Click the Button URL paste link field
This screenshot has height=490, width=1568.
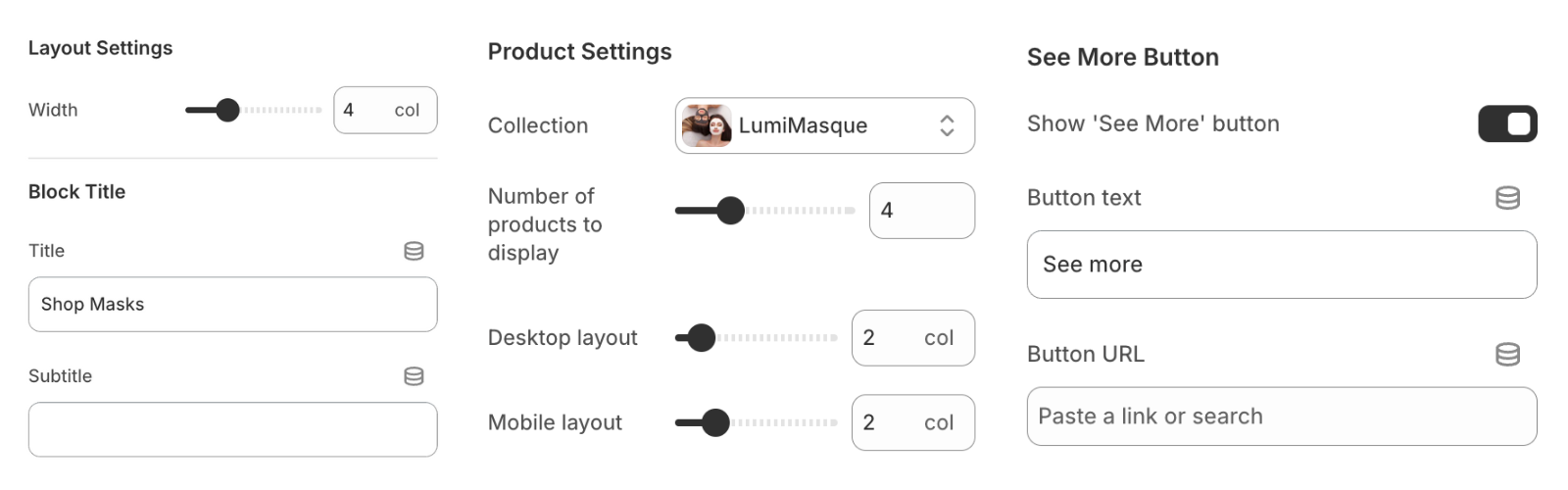coord(1281,416)
